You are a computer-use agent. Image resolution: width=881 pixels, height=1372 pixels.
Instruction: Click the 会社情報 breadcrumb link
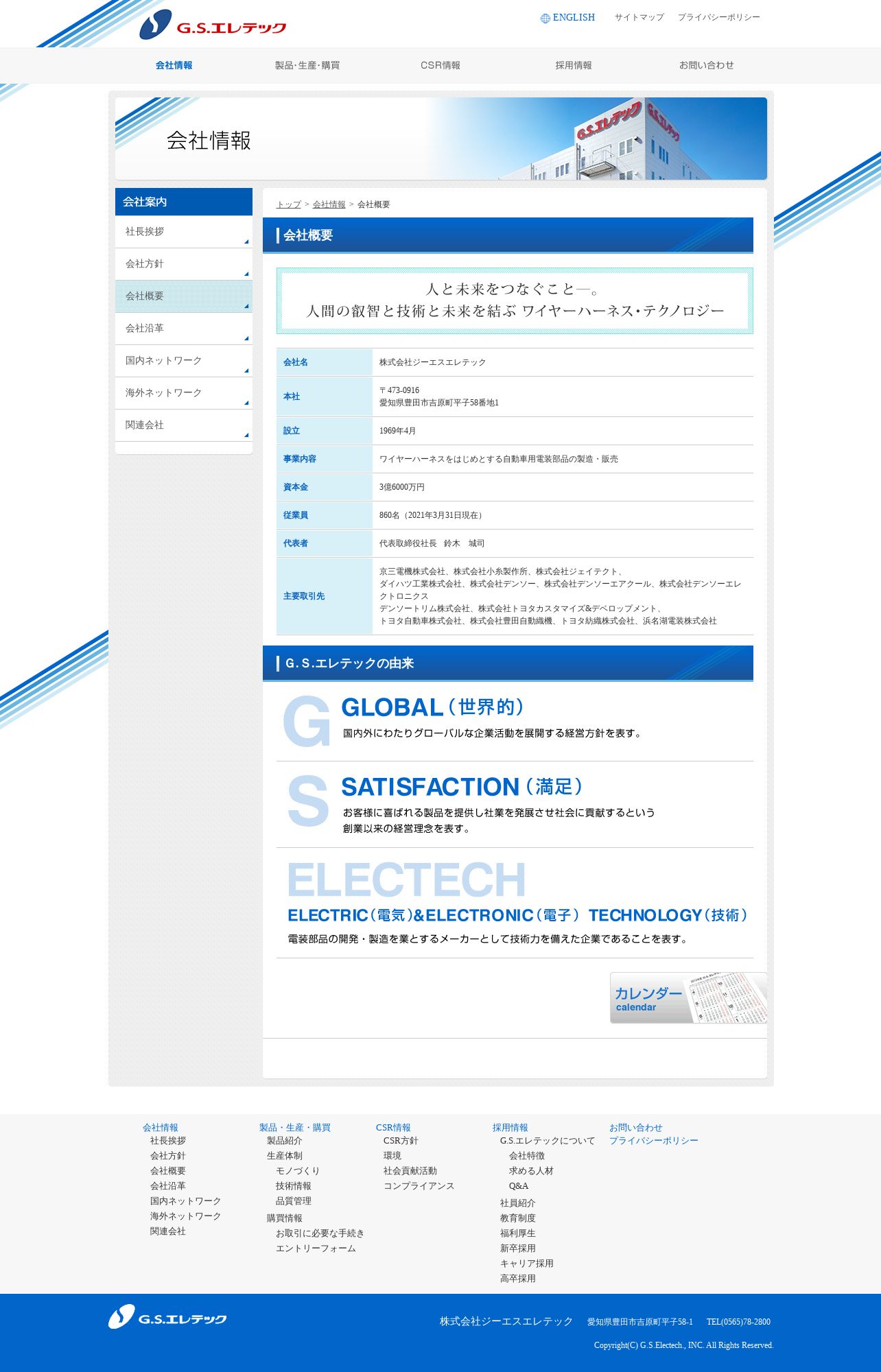[x=329, y=204]
